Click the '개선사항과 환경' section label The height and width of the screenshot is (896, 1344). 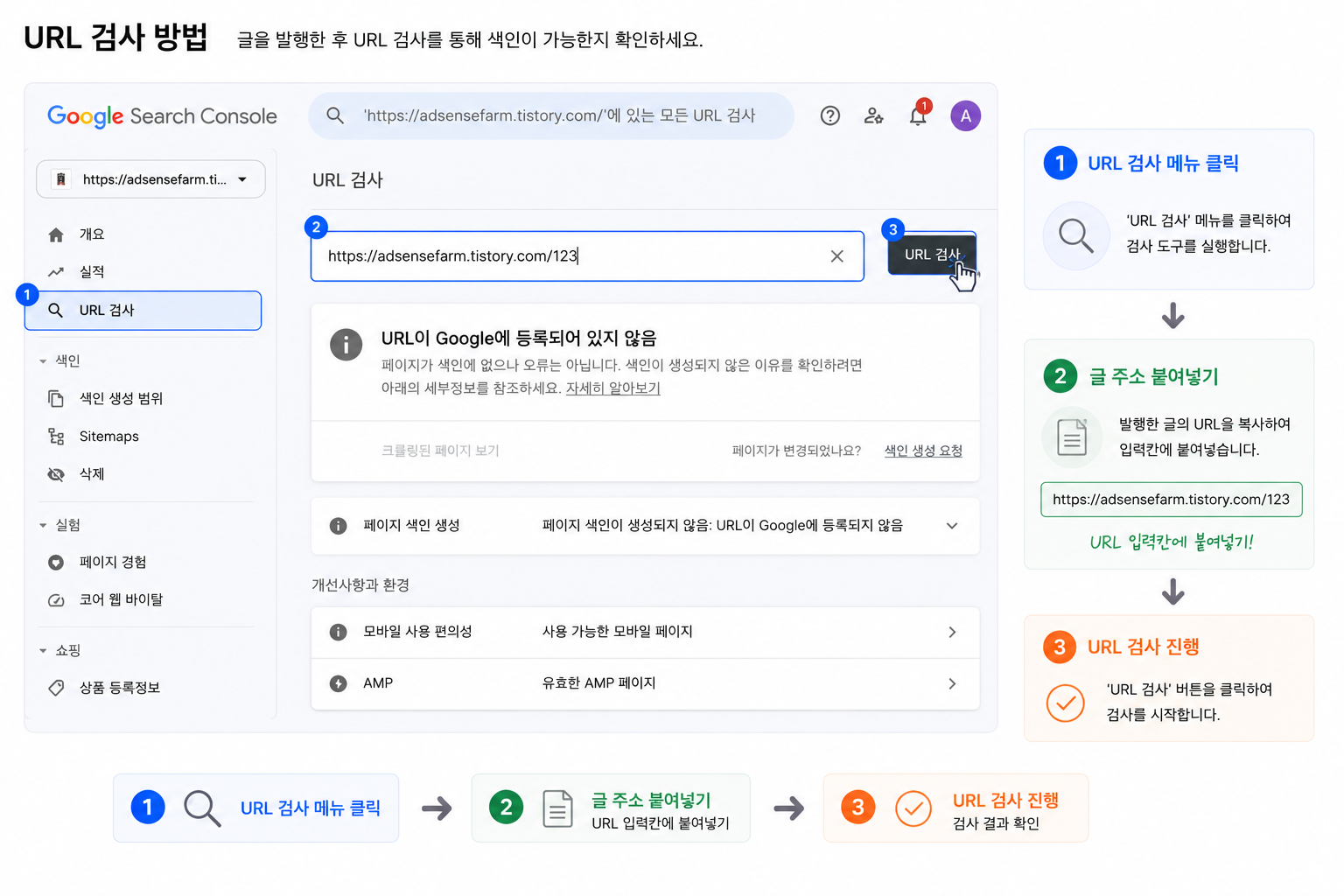360,584
